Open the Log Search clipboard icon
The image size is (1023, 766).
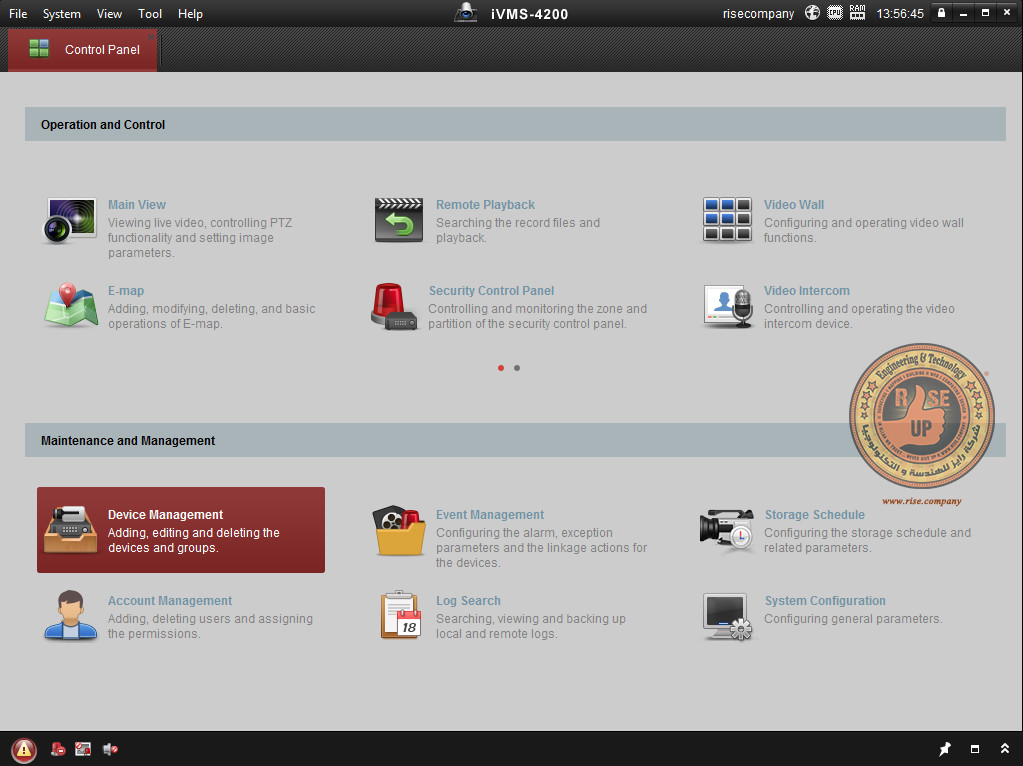coord(401,615)
